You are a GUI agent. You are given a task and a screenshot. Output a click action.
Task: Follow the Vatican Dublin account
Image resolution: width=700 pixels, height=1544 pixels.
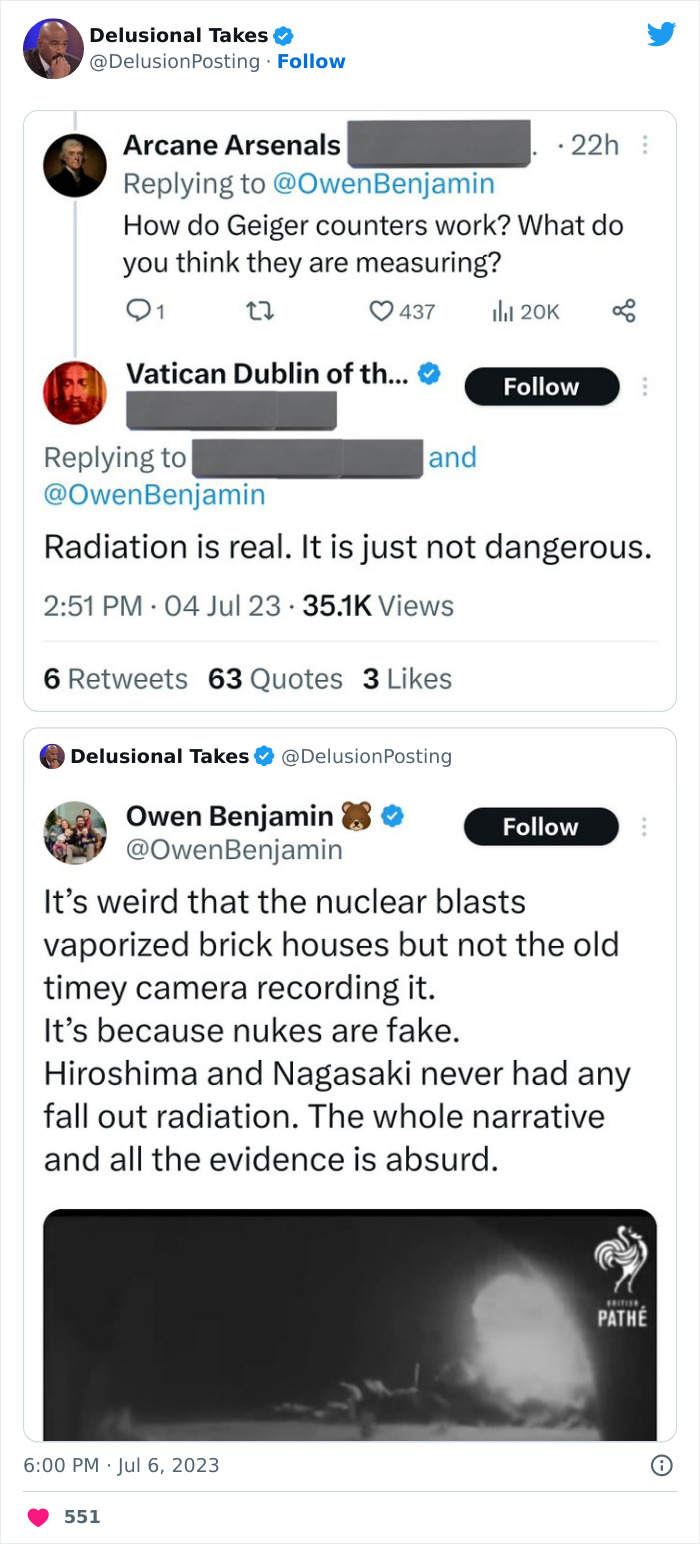coord(541,386)
